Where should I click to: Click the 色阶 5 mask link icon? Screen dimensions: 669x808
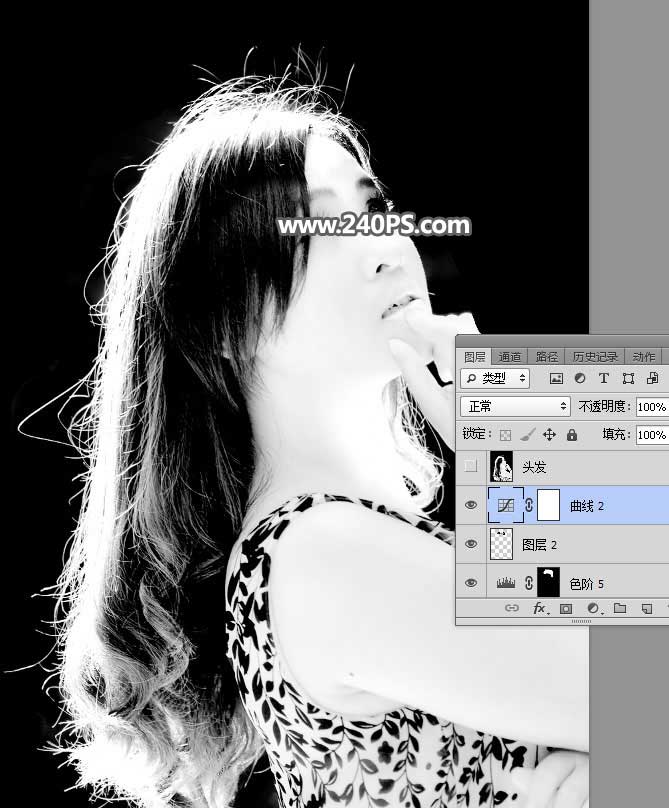529,583
